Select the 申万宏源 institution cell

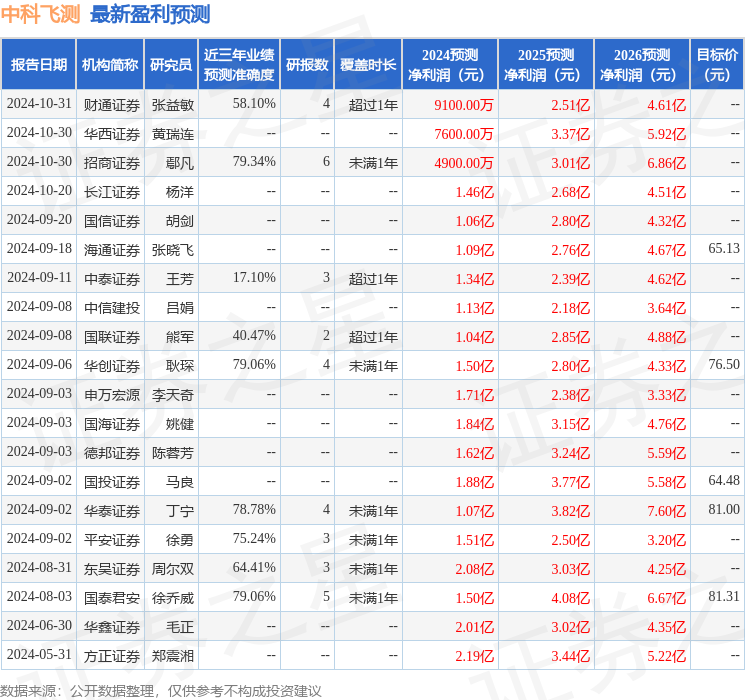click(112, 395)
